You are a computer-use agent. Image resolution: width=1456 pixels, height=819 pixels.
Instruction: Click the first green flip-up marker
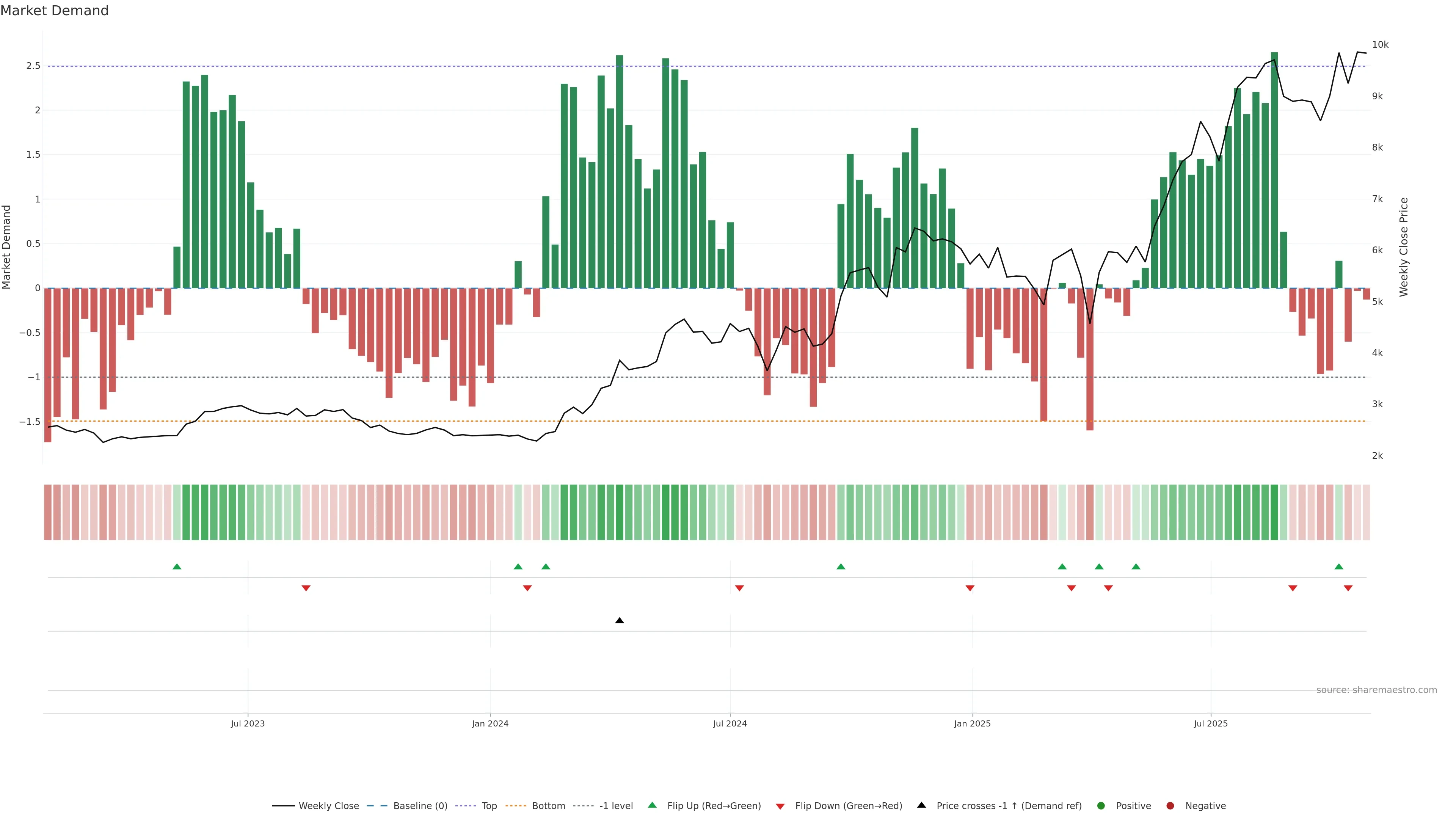pyautogui.click(x=177, y=566)
